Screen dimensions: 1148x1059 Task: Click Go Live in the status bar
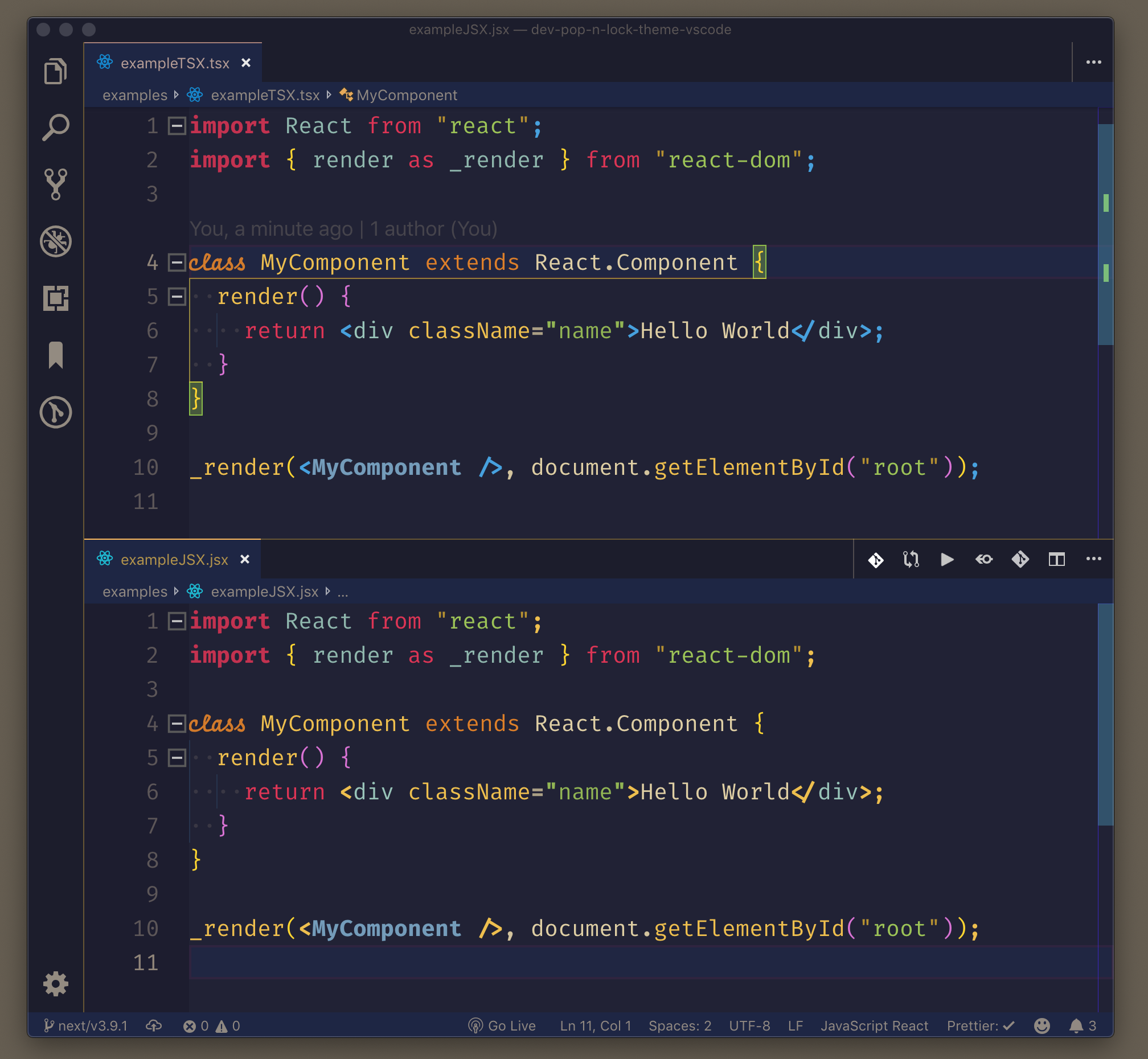[x=502, y=1025]
